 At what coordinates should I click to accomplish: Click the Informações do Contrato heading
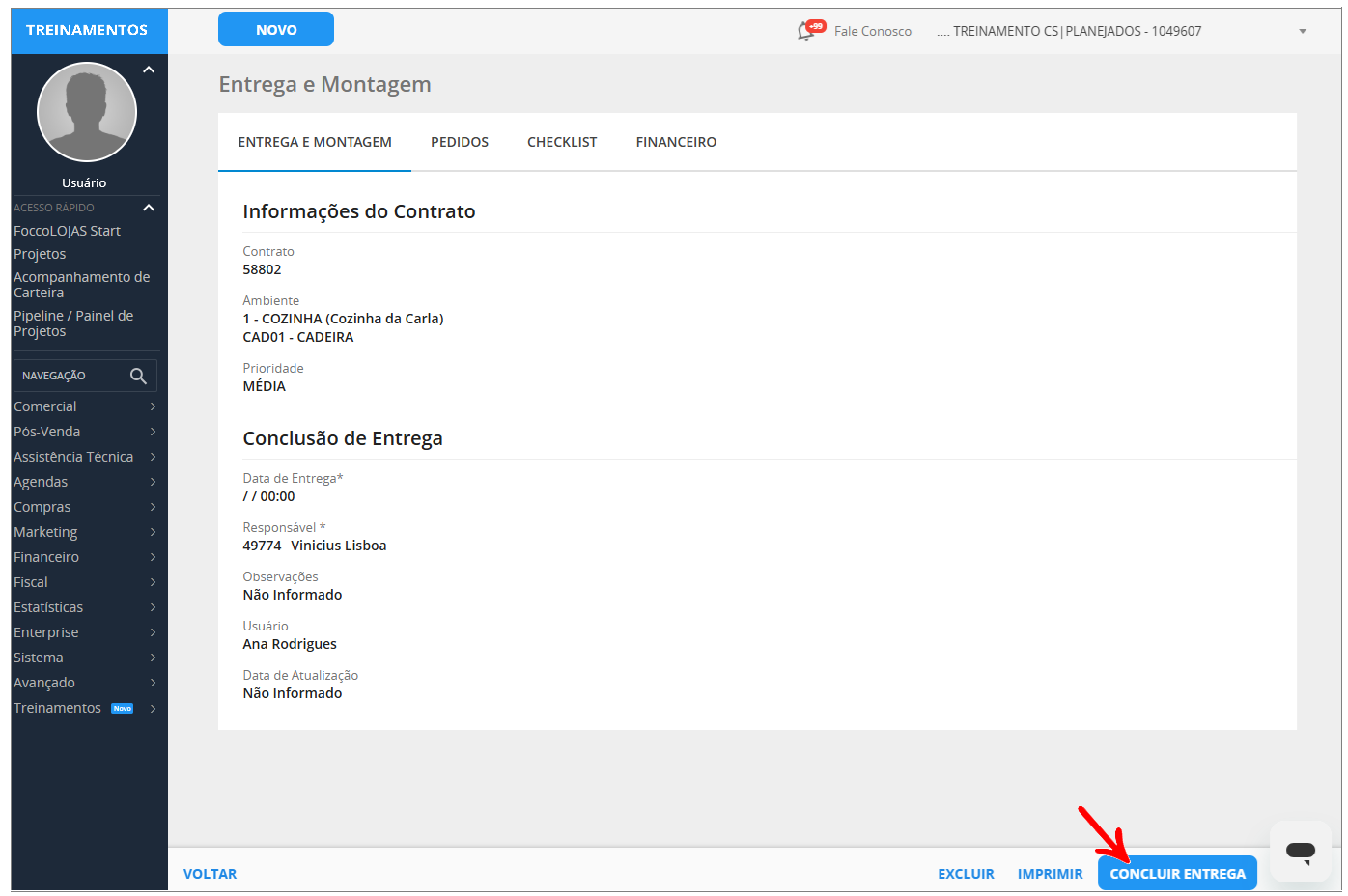[x=359, y=211]
